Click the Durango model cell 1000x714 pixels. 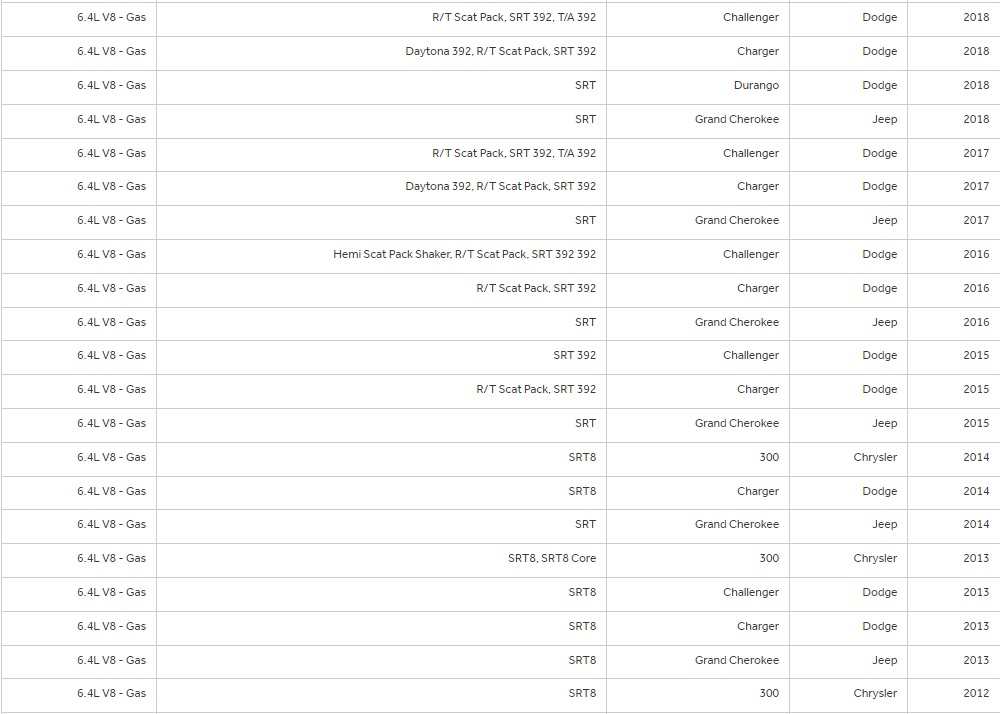tap(756, 85)
